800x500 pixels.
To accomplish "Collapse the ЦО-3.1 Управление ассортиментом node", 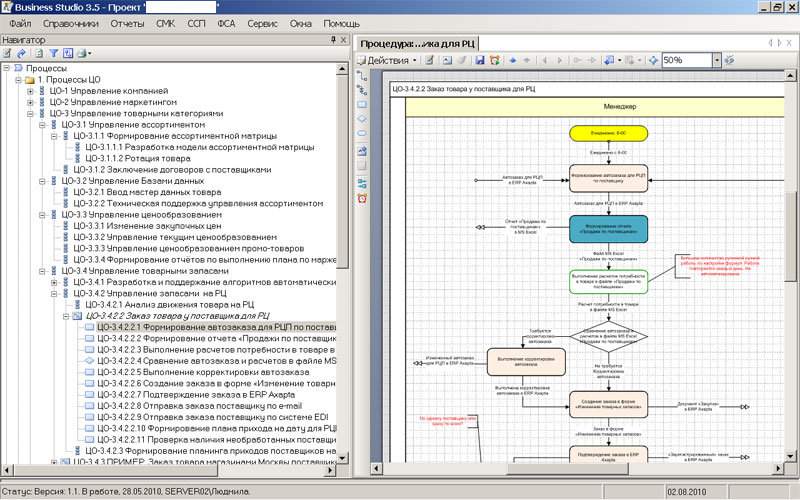I will click(x=42, y=125).
